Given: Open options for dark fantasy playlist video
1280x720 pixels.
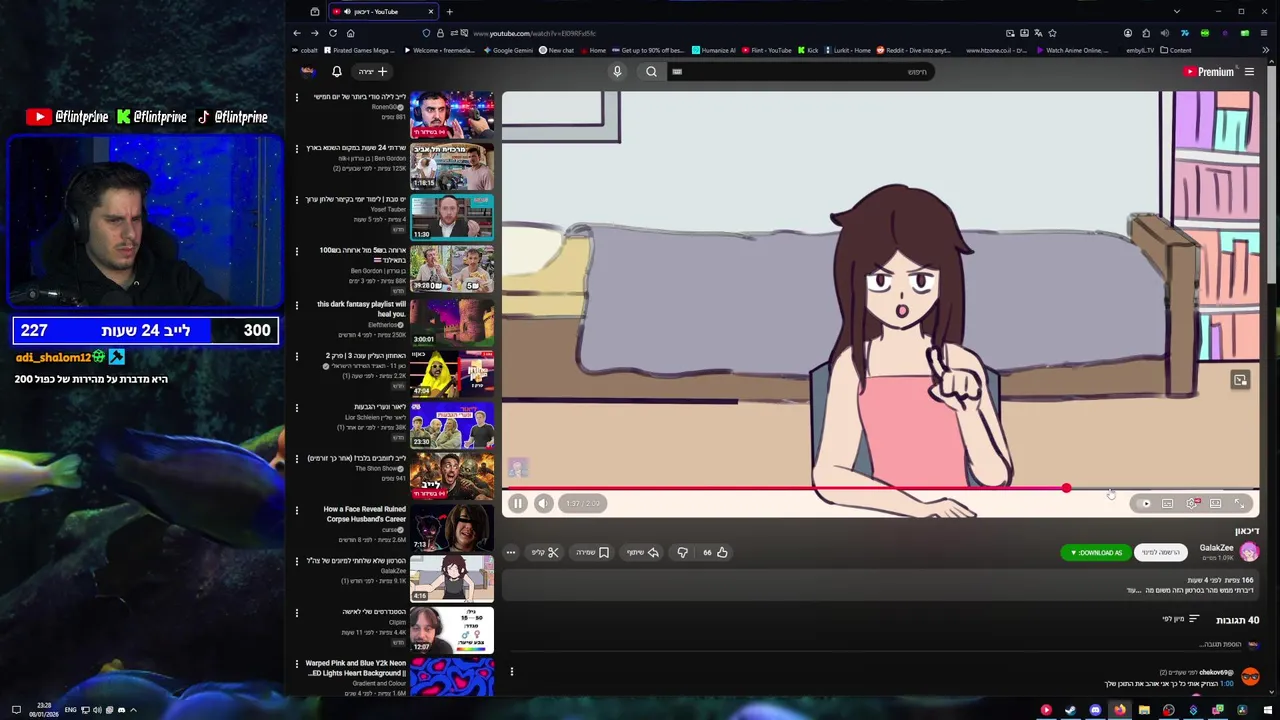Looking at the screenshot, I should coord(297,305).
